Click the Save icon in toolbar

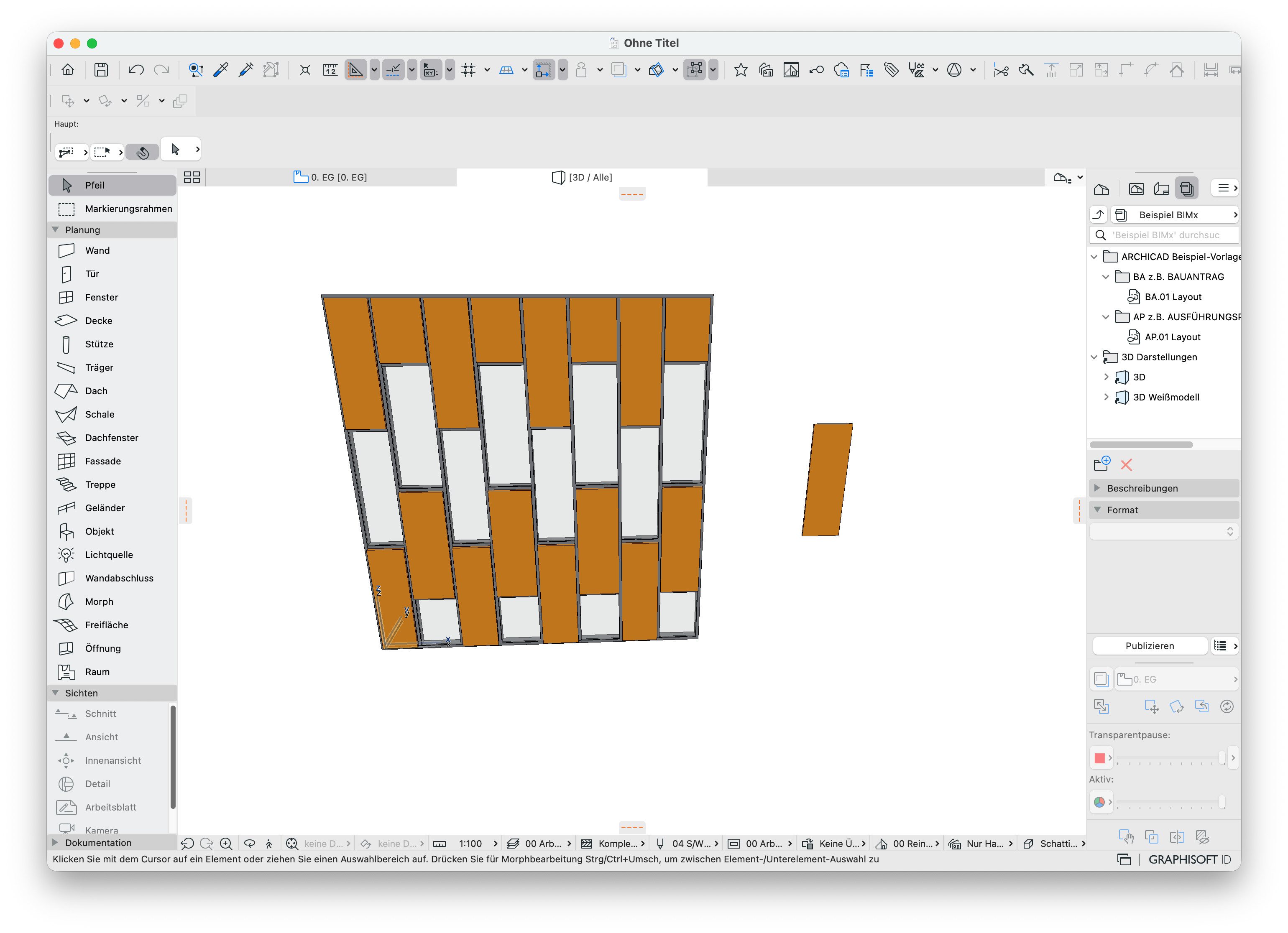(x=101, y=70)
